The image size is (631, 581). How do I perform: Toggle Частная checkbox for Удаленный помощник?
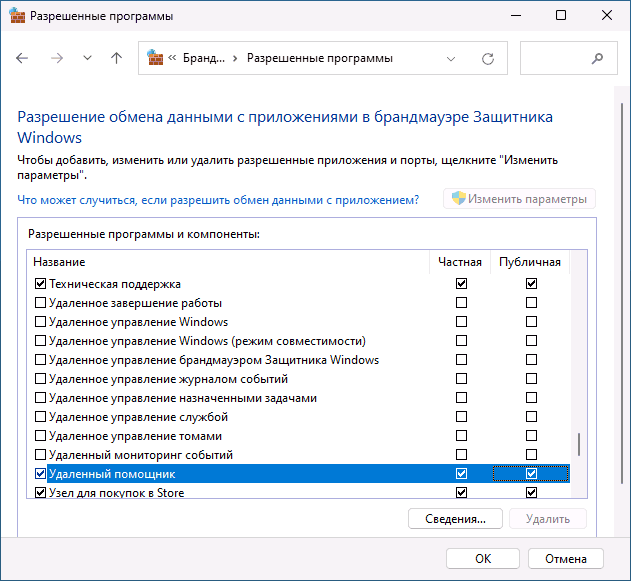(x=461, y=474)
